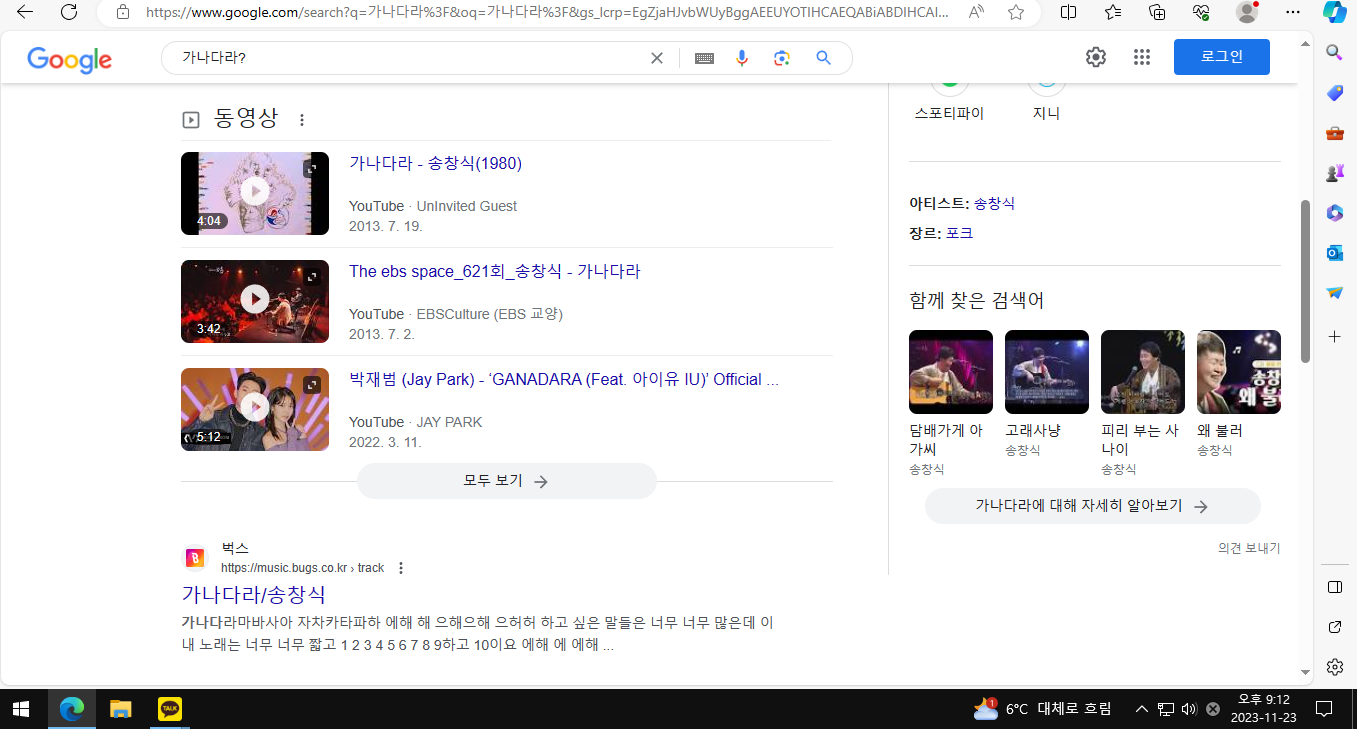
Task: Open the weather widget showing 6°C
Action: (1042, 709)
